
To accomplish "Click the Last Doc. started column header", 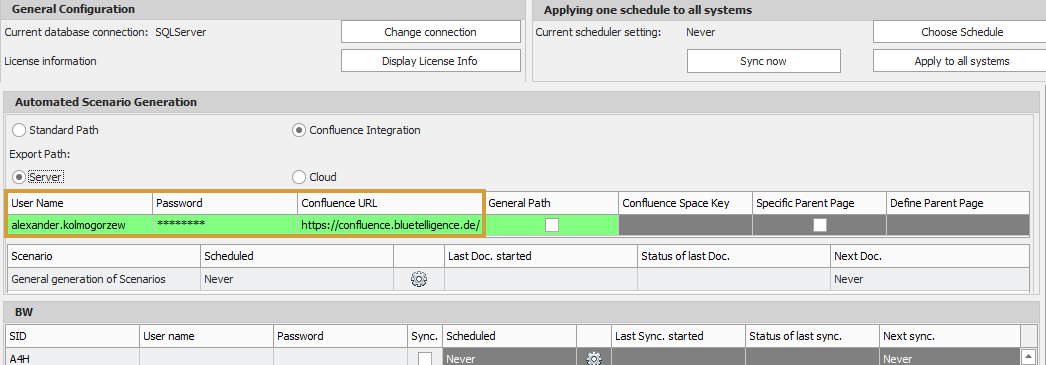I will coord(540,256).
